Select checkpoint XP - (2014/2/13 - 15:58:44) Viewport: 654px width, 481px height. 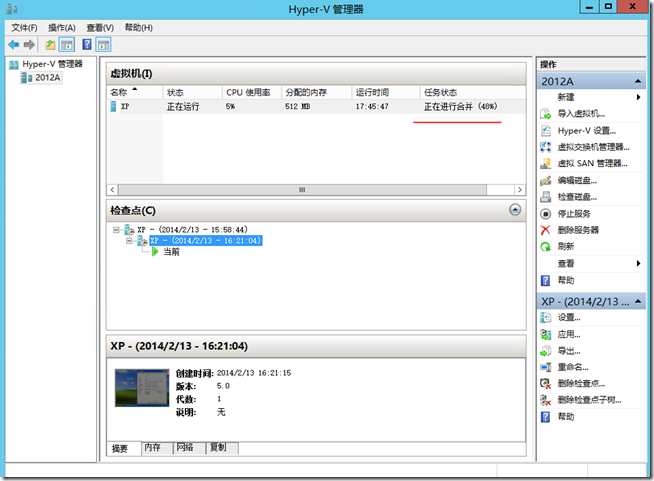193,230
